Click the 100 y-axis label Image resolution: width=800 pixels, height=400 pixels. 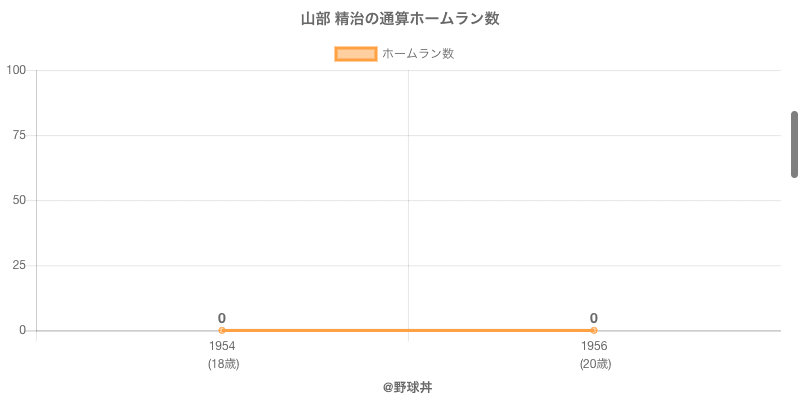16,70
